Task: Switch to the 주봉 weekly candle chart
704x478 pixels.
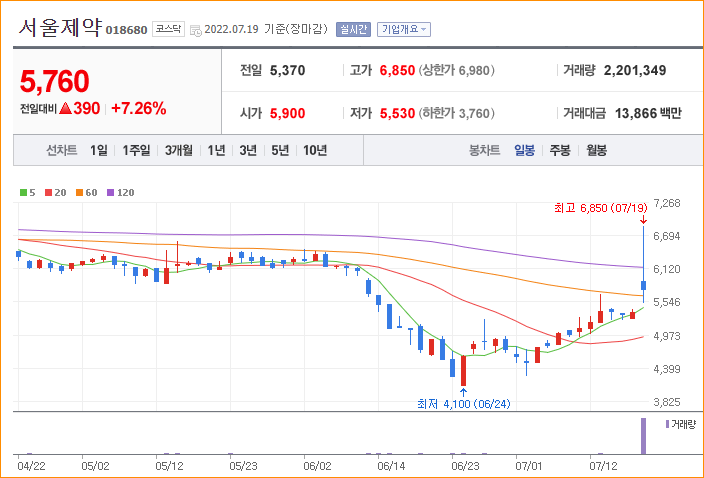Action: pyautogui.click(x=560, y=150)
